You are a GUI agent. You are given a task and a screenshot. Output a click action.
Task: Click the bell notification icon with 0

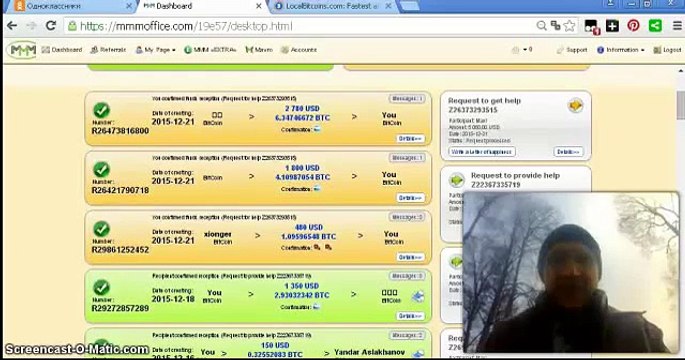point(522,50)
